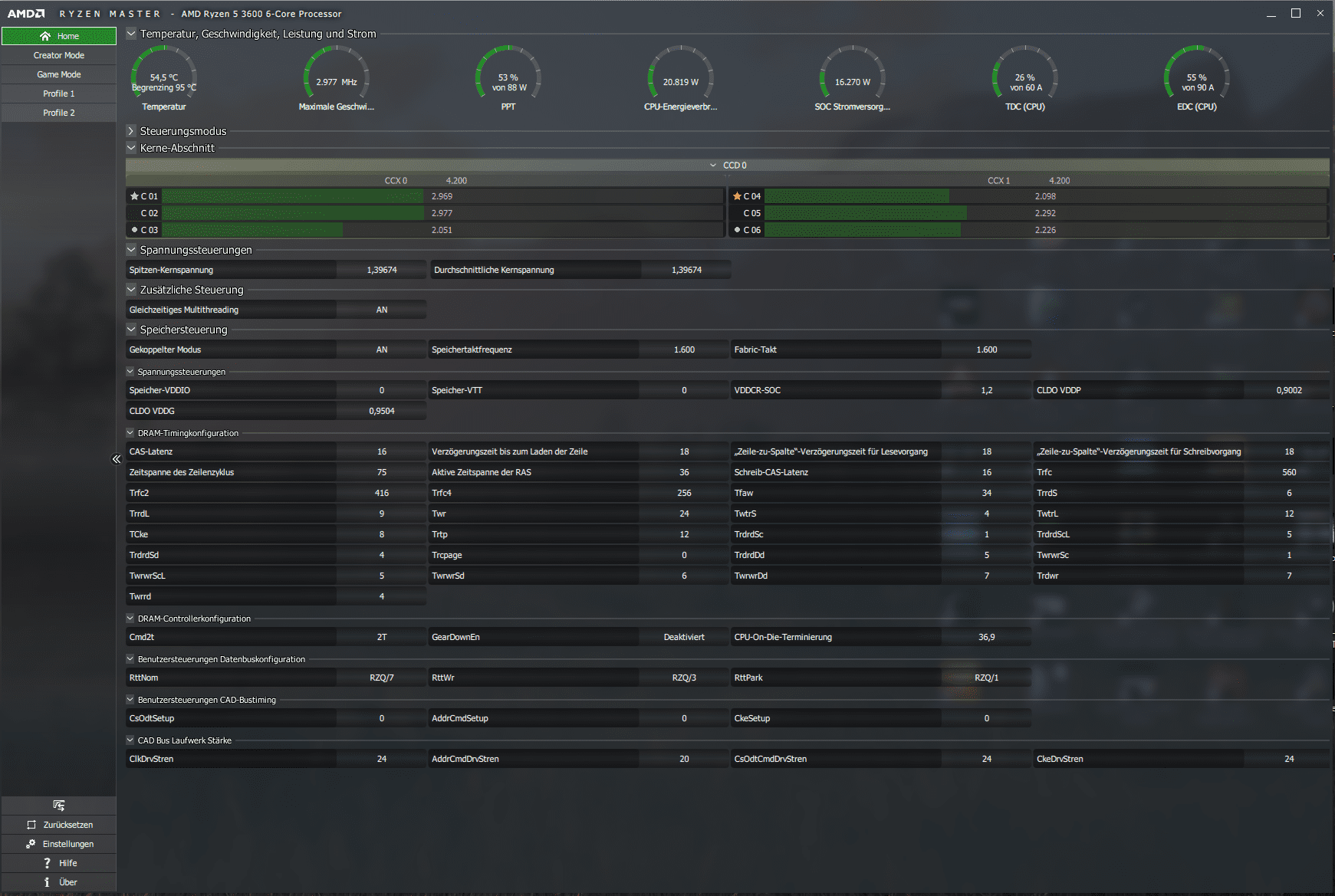Click the VDDCR-SOC value 1,2
This screenshot has width=1335, height=896.
pyautogui.click(x=987, y=390)
